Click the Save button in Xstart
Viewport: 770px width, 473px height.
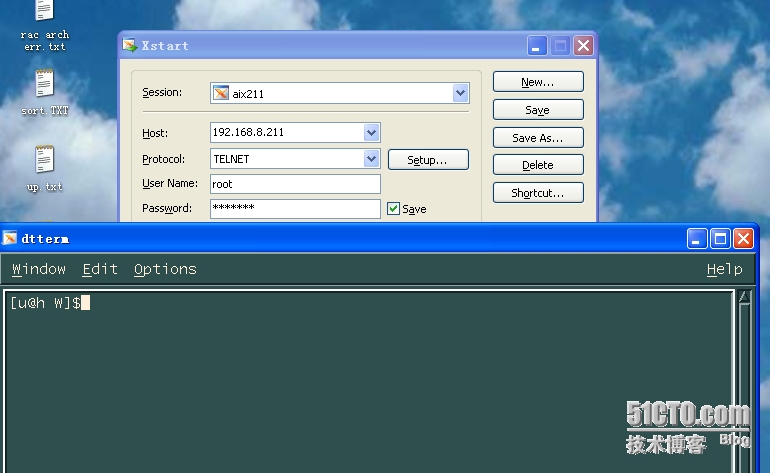point(538,110)
